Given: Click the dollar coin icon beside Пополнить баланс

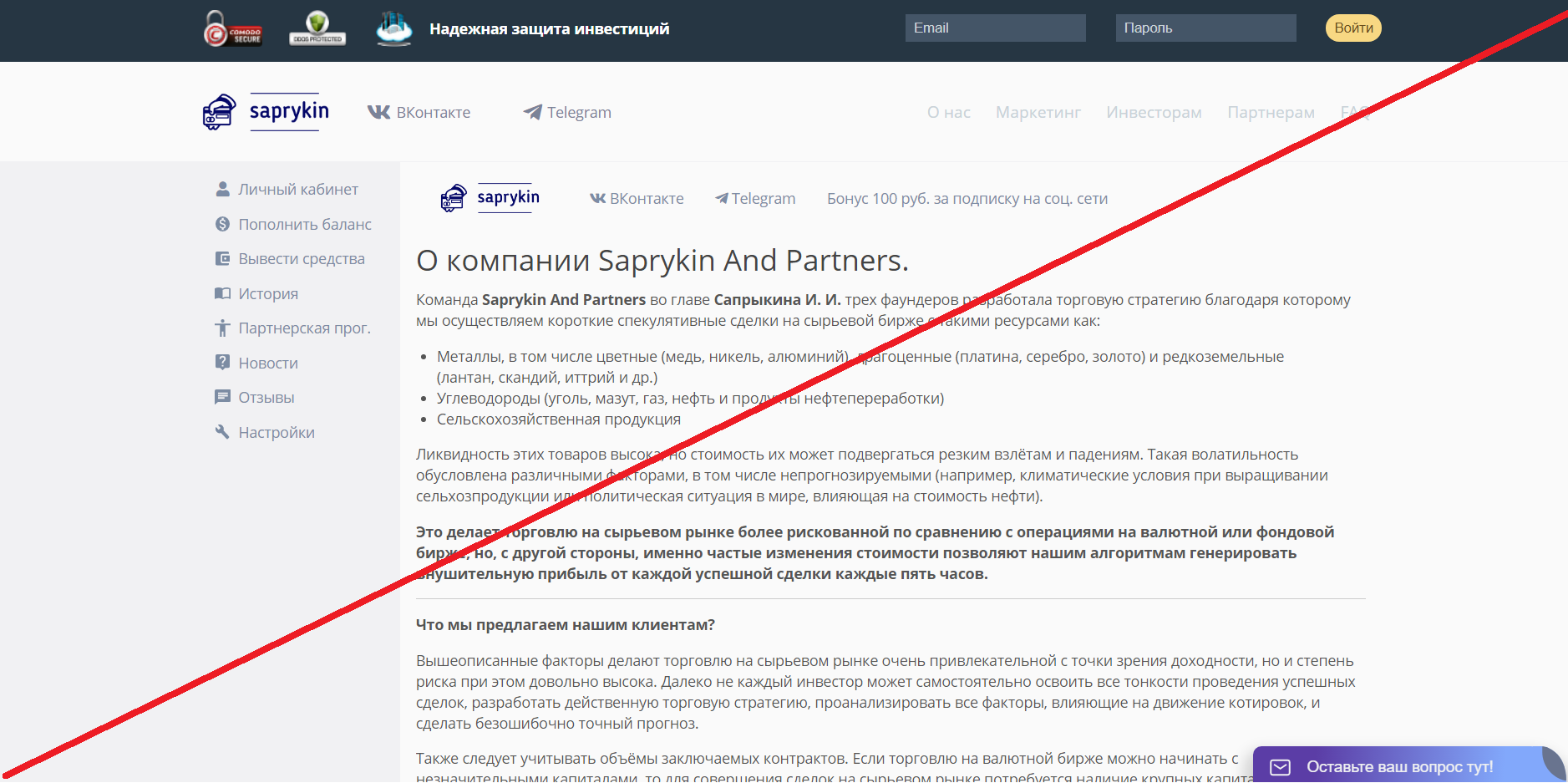Looking at the screenshot, I should tap(222, 224).
